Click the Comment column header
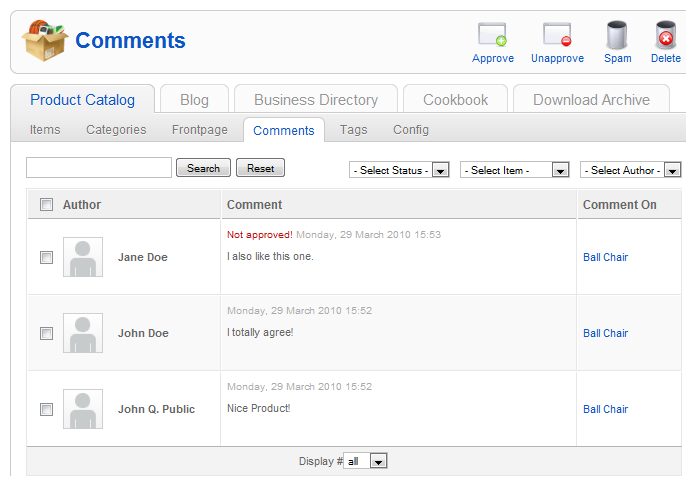The image size is (696, 486). coord(254,205)
